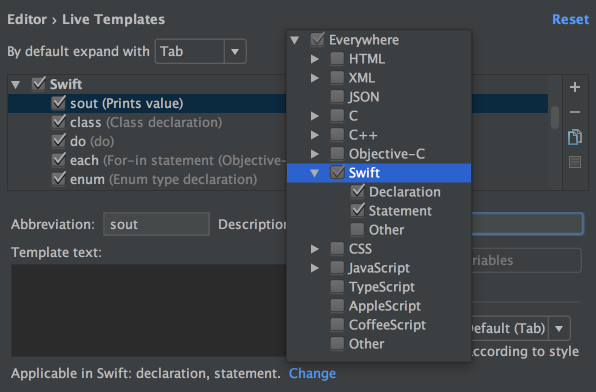Click the template list scrollbar thumb
This screenshot has height=392, width=596.
point(555,117)
